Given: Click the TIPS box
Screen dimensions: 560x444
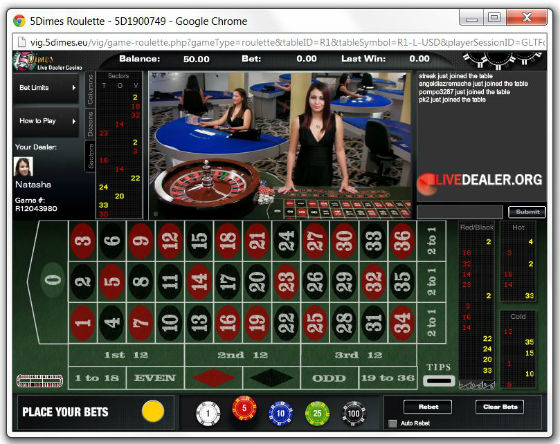Looking at the screenshot, I should (x=439, y=381).
